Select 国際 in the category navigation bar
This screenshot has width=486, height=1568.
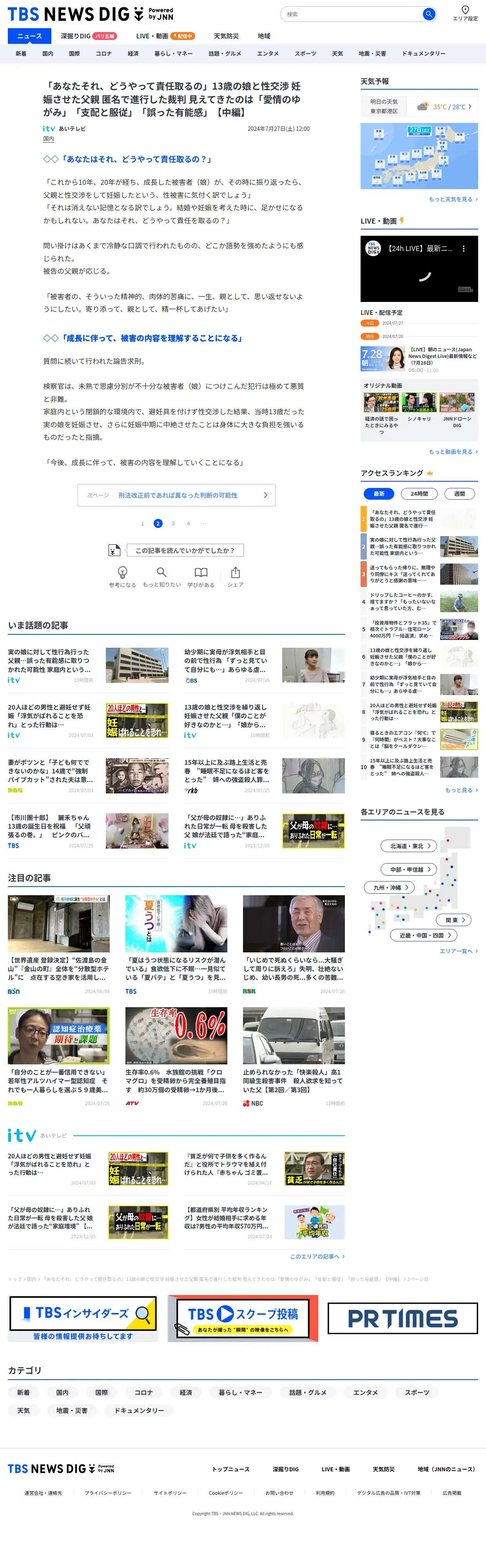point(74,54)
